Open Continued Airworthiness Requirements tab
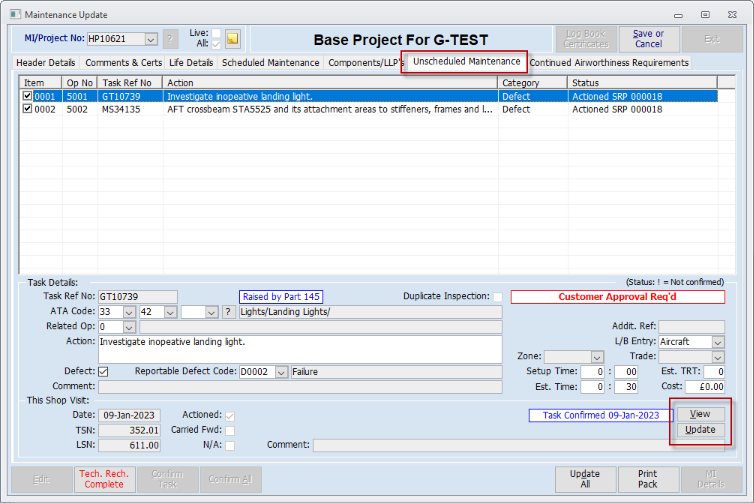Image resolution: width=754 pixels, height=503 pixels. pyautogui.click(x=609, y=63)
